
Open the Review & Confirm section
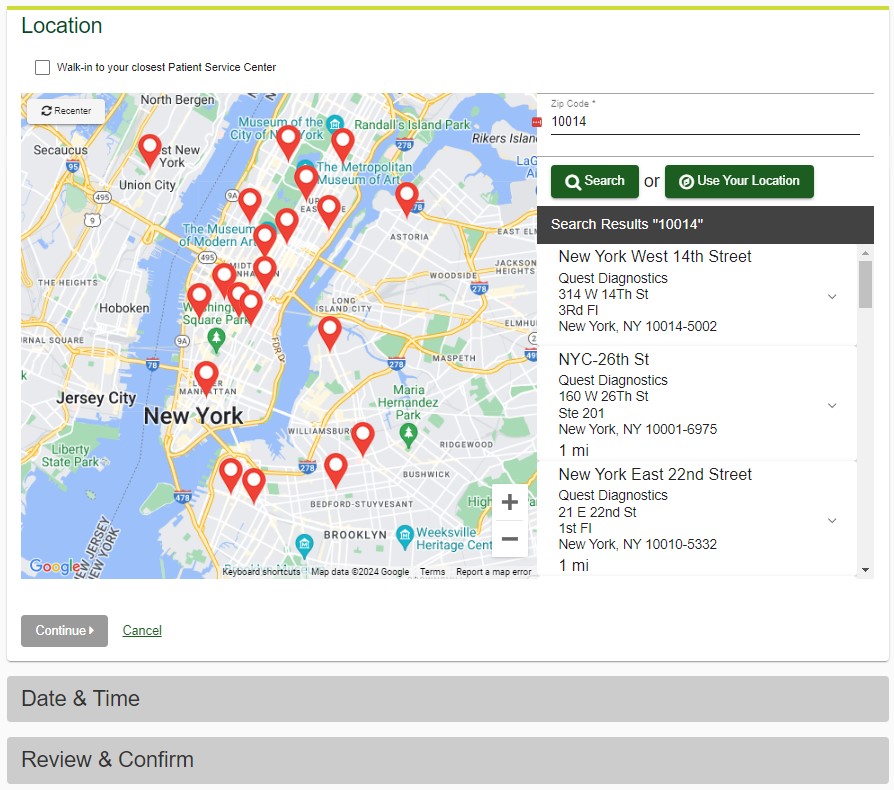click(448, 759)
